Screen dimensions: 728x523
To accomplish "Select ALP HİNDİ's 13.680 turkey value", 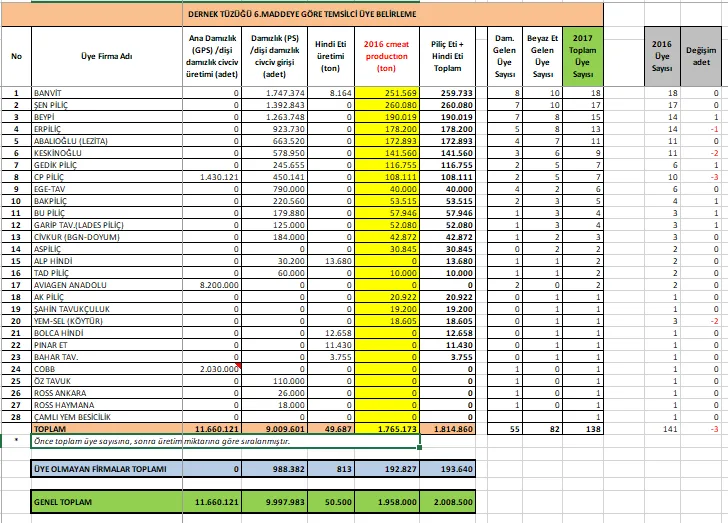I will pyautogui.click(x=331, y=261).
